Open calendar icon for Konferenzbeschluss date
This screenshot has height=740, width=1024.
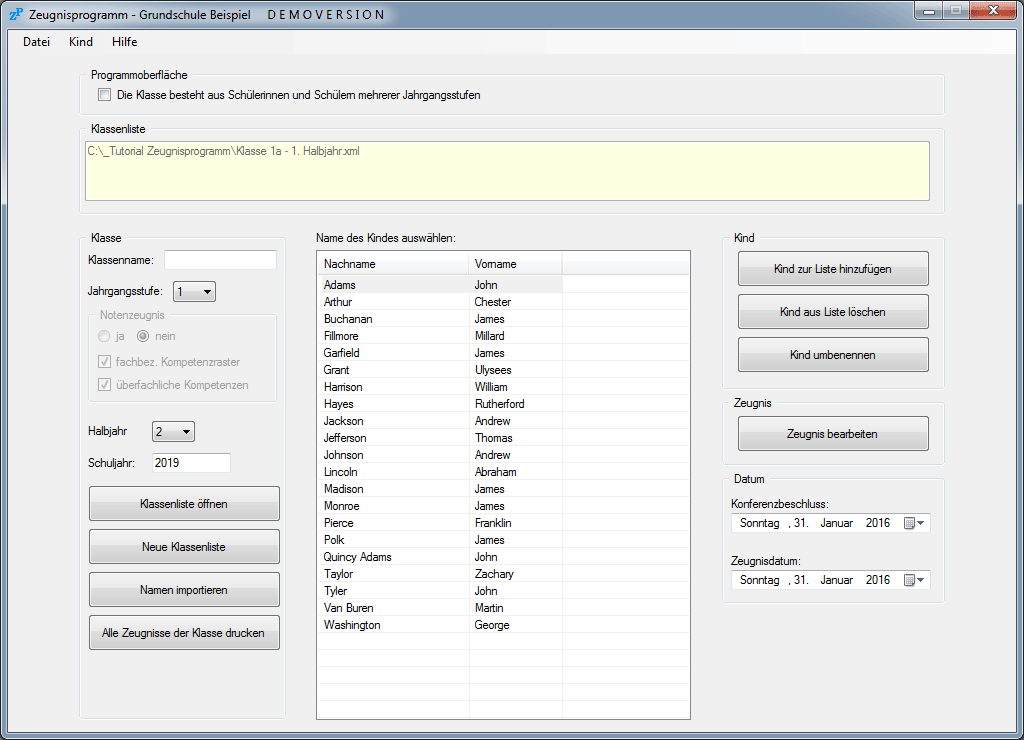coord(913,523)
